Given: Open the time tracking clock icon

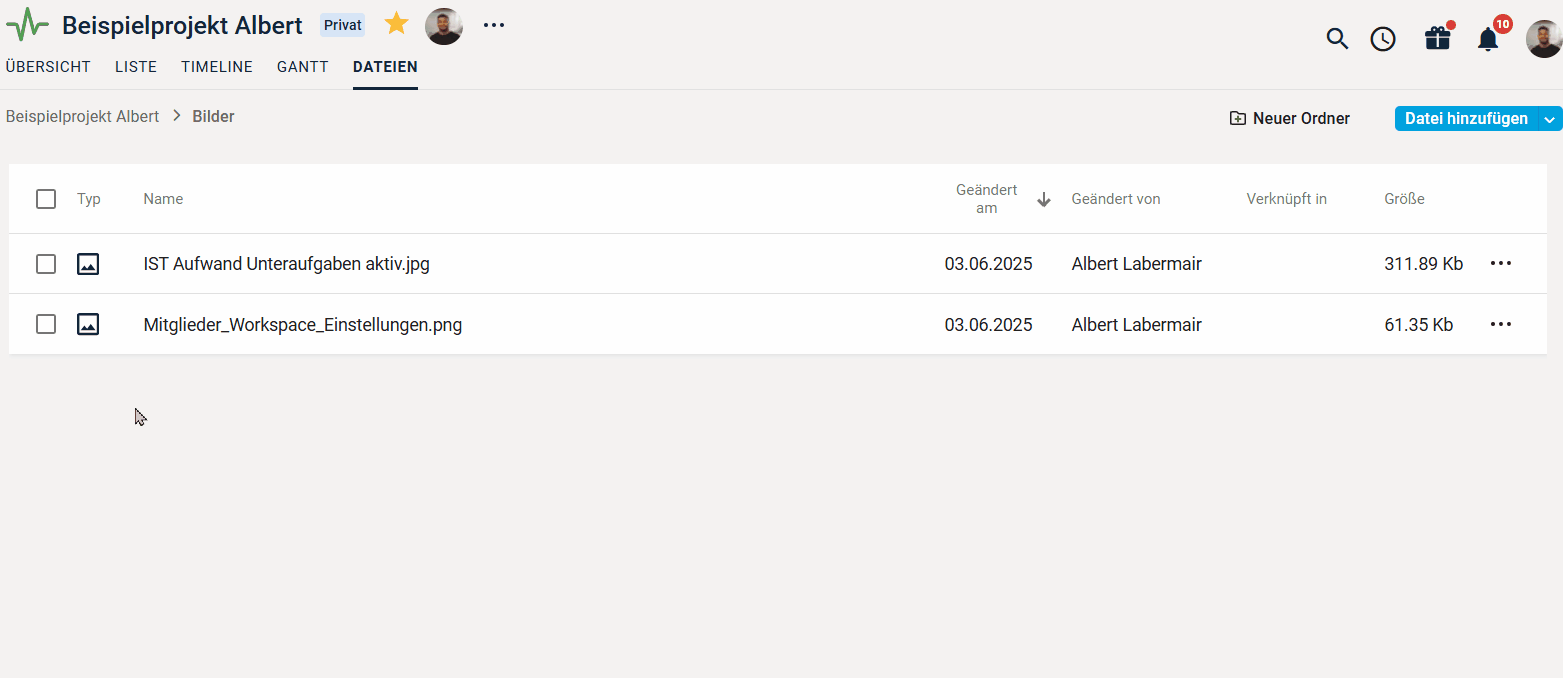Looking at the screenshot, I should [1383, 39].
